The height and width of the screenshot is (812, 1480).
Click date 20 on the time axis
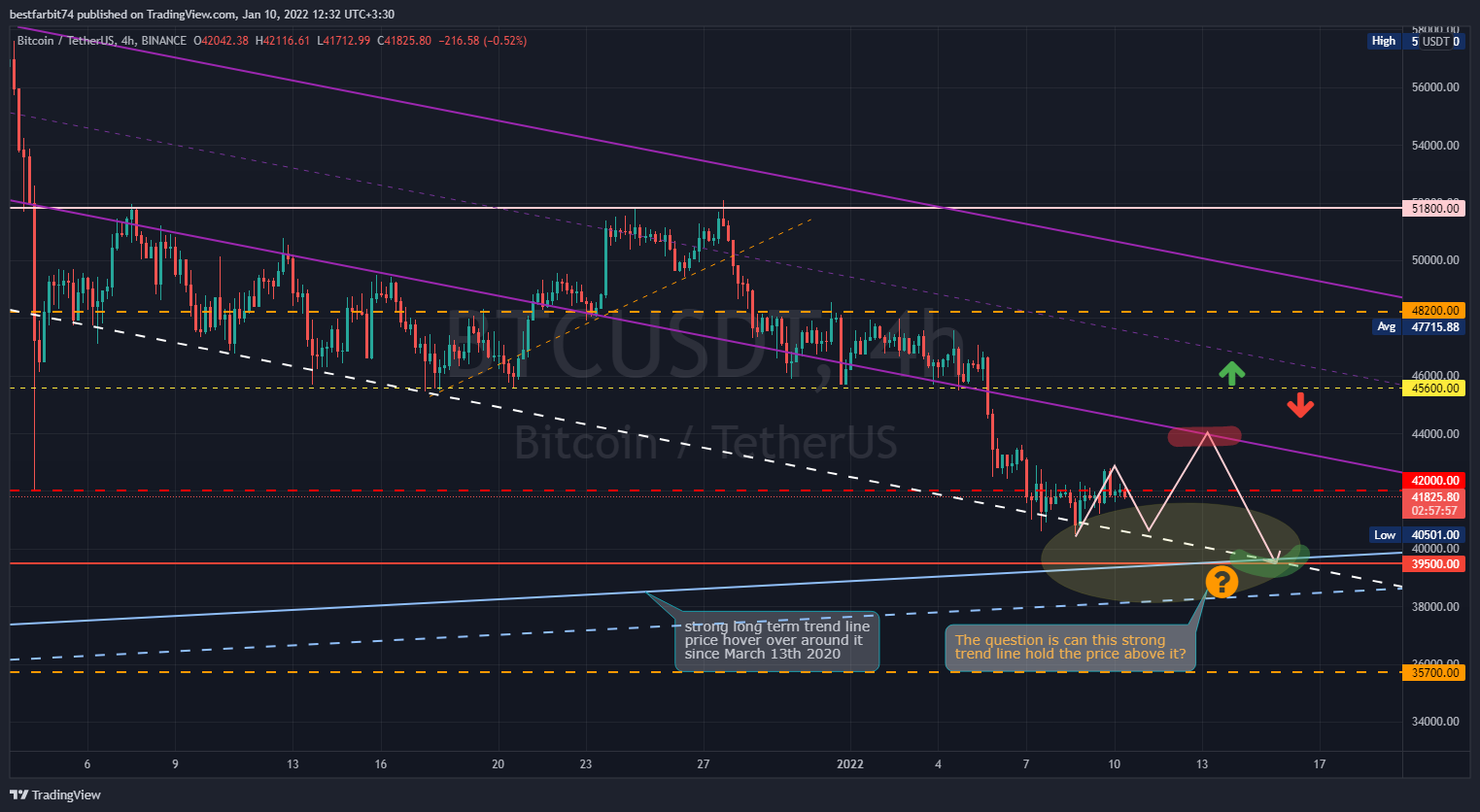coord(499,764)
